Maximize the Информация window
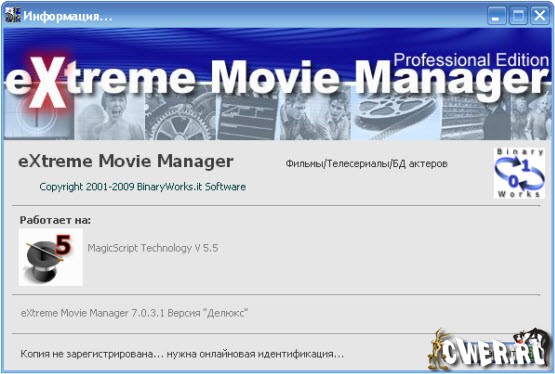 coord(518,16)
